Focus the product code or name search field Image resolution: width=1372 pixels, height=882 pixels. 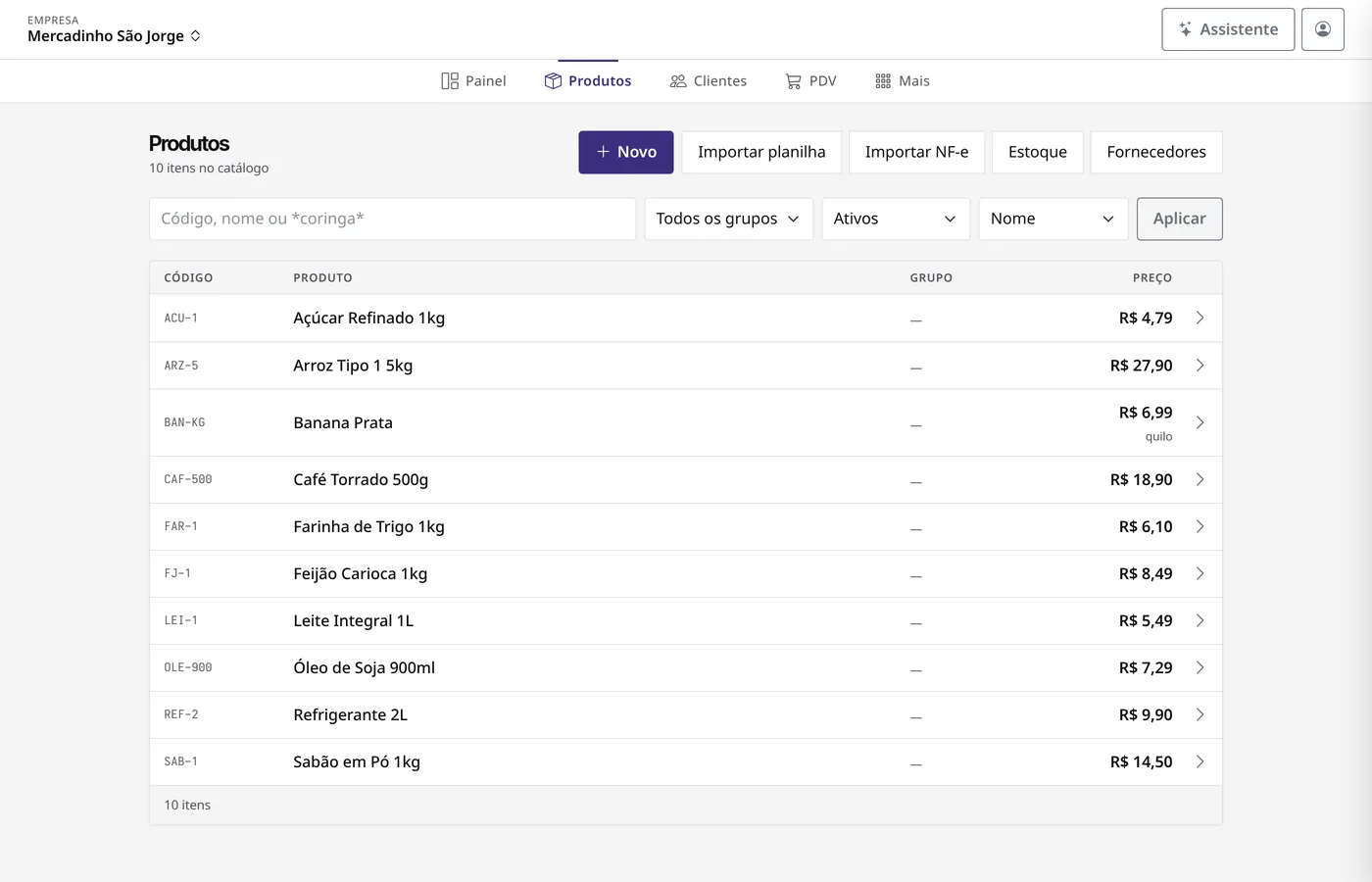pos(392,219)
